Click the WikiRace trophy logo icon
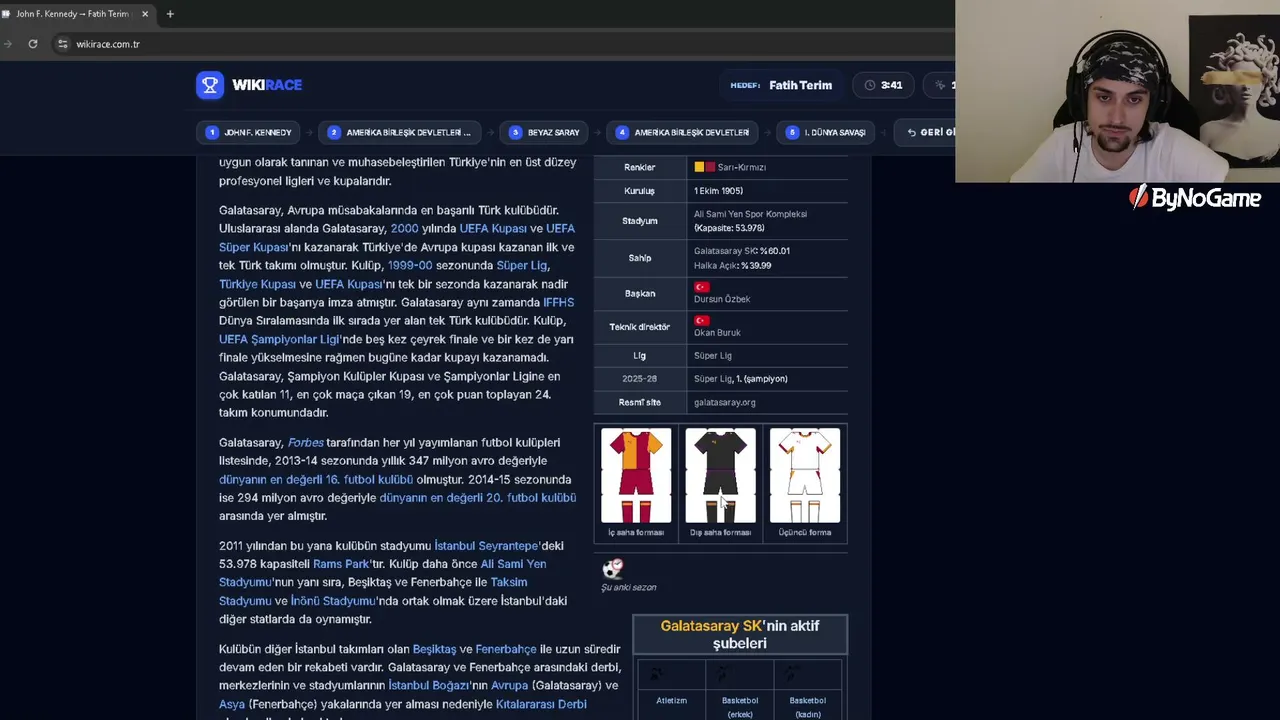The image size is (1280, 720). coord(210,85)
